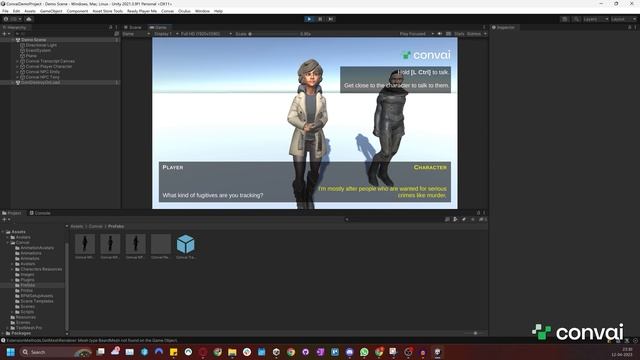
Task: Switch to the Scene tab
Action: (133, 27)
